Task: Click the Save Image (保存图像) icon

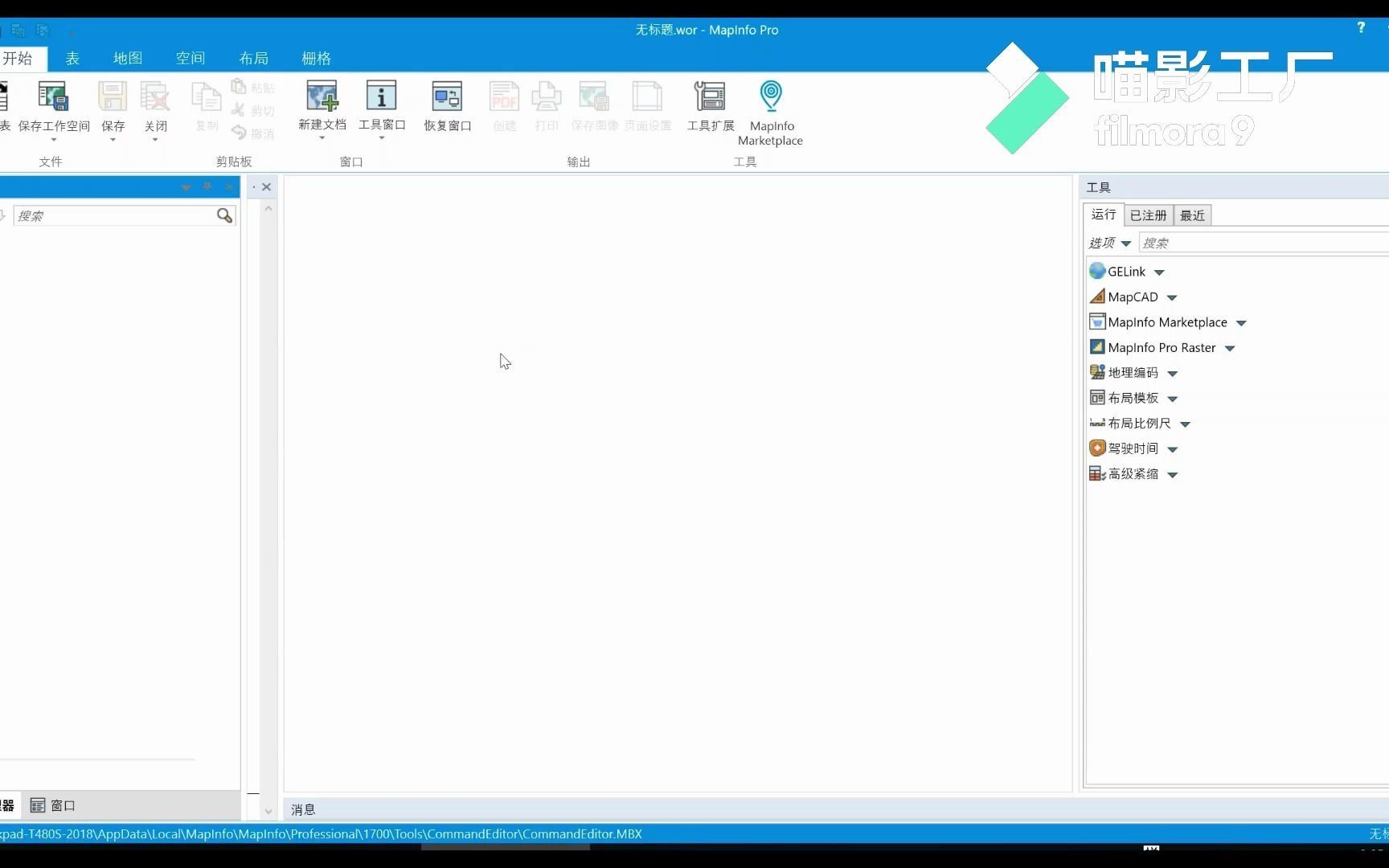Action: 594,97
